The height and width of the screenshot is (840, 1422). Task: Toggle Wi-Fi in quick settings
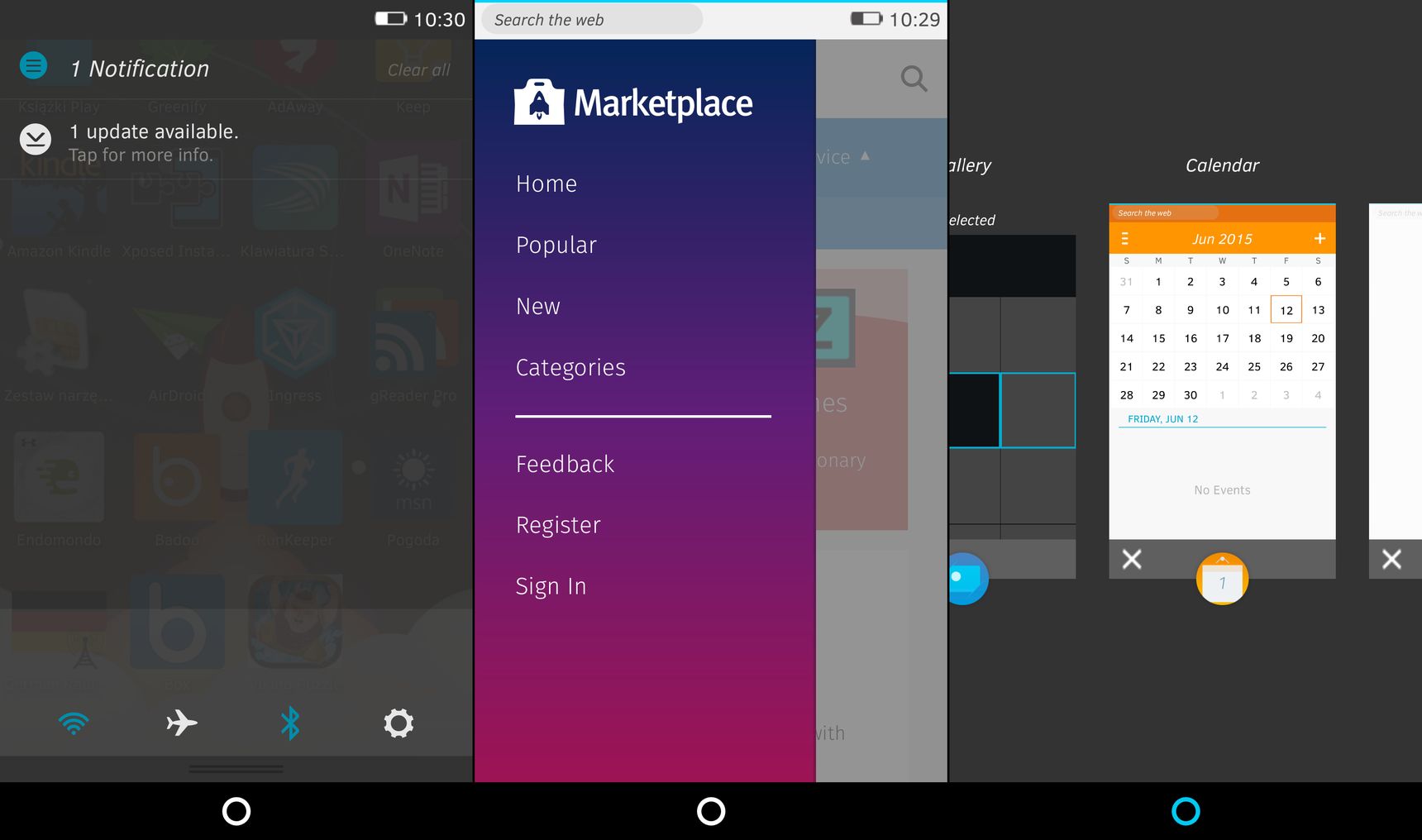[74, 723]
